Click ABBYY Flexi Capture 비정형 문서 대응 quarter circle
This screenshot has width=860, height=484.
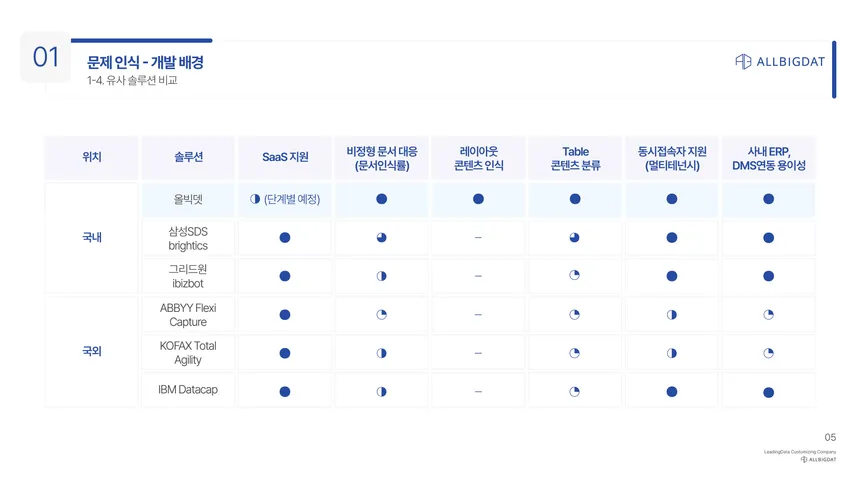coord(382,314)
